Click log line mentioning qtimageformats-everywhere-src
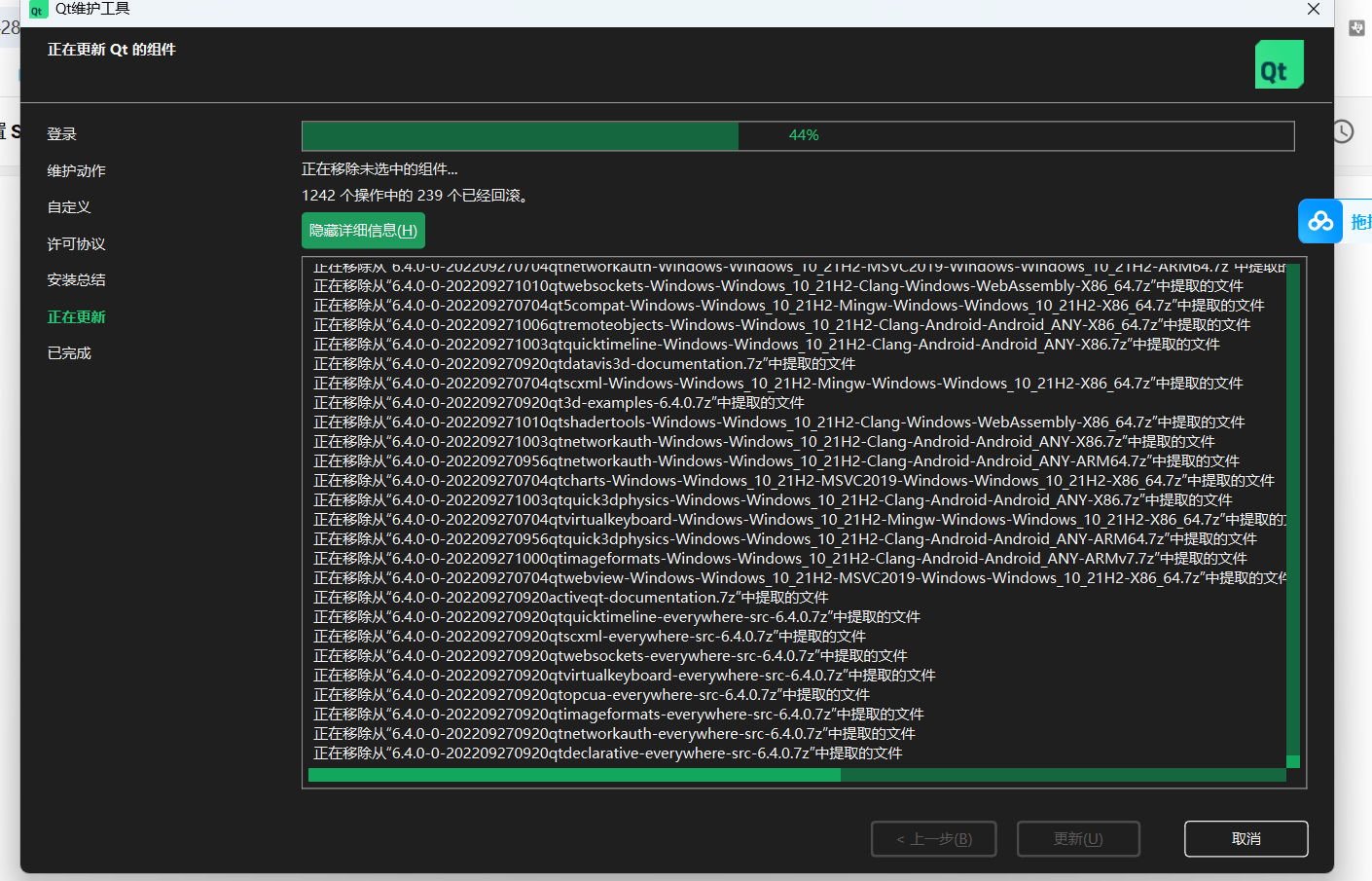The image size is (1372, 881). [x=619, y=715]
